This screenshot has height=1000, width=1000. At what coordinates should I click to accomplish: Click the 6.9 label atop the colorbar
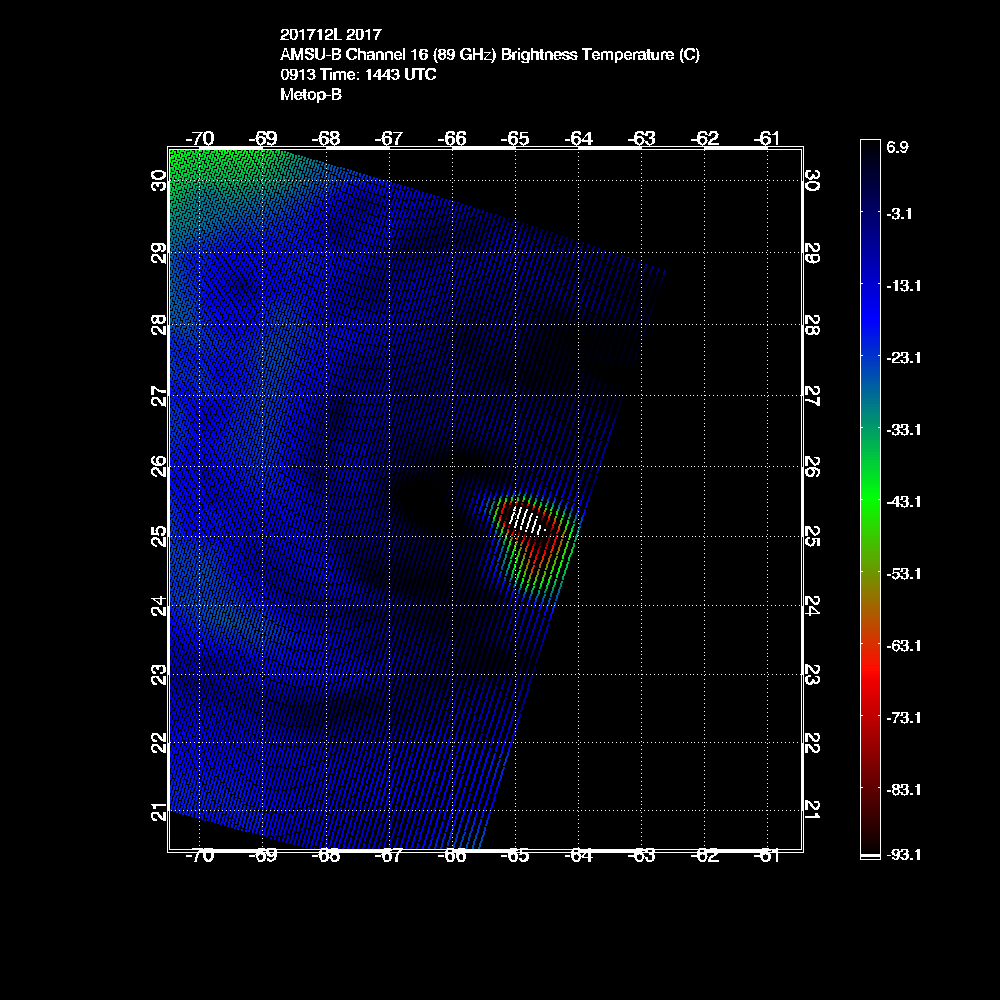(897, 146)
